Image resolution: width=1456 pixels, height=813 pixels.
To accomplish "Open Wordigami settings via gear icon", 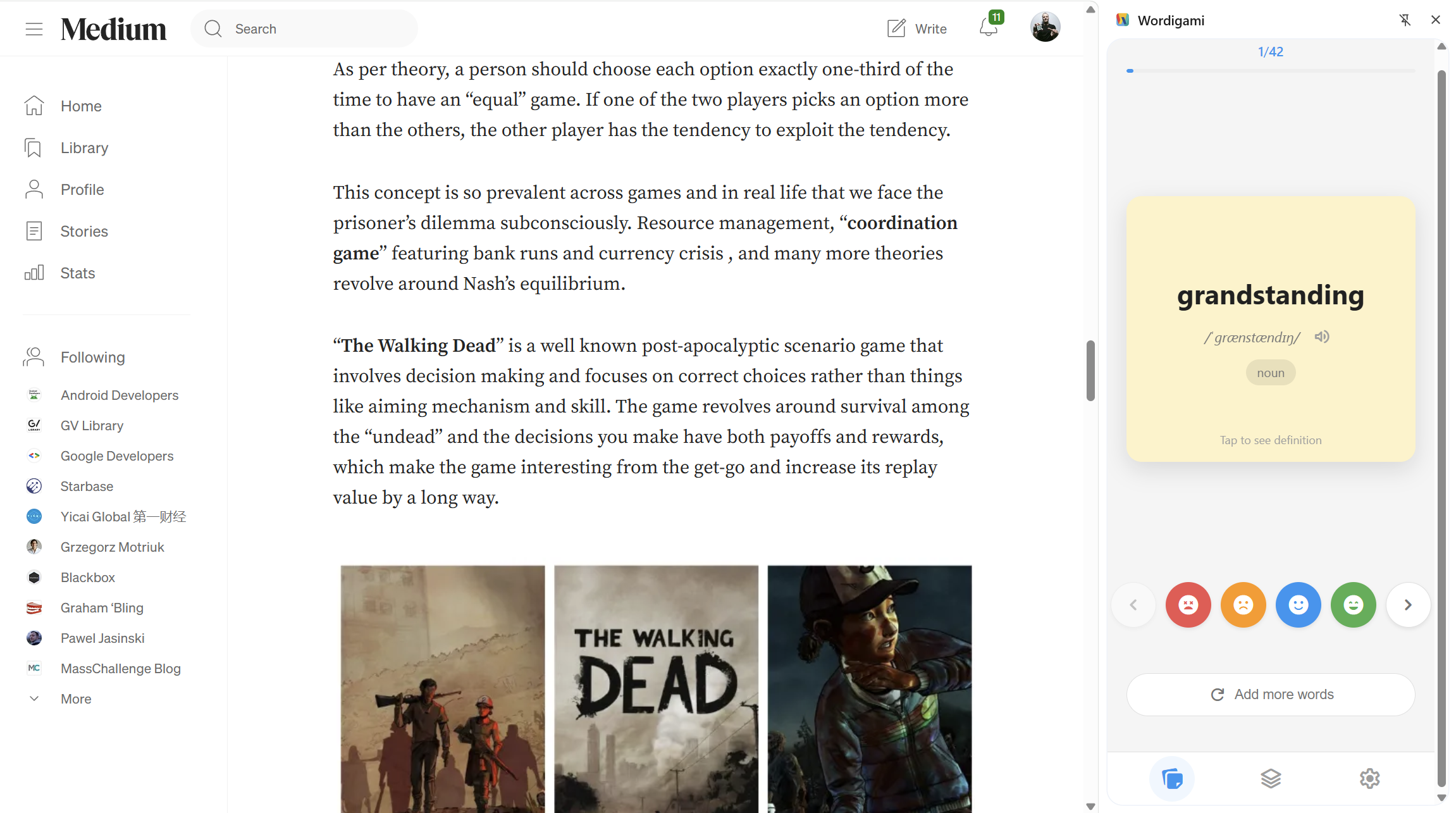I will (x=1369, y=779).
